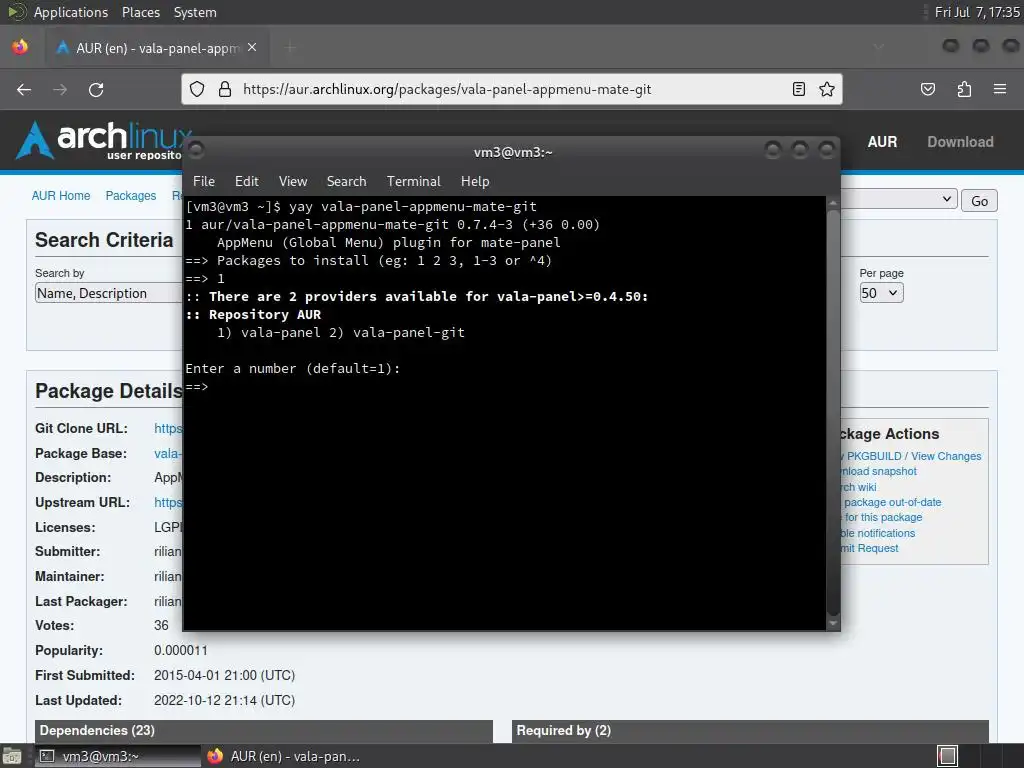Click Download header navigation item
1024x768 pixels.
pos(960,142)
